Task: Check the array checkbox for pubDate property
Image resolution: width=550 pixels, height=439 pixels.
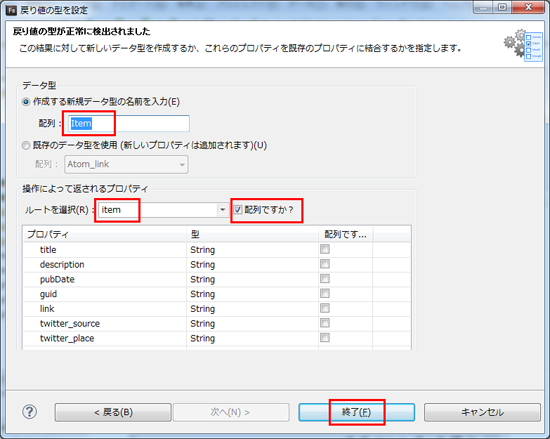Action: tap(325, 279)
